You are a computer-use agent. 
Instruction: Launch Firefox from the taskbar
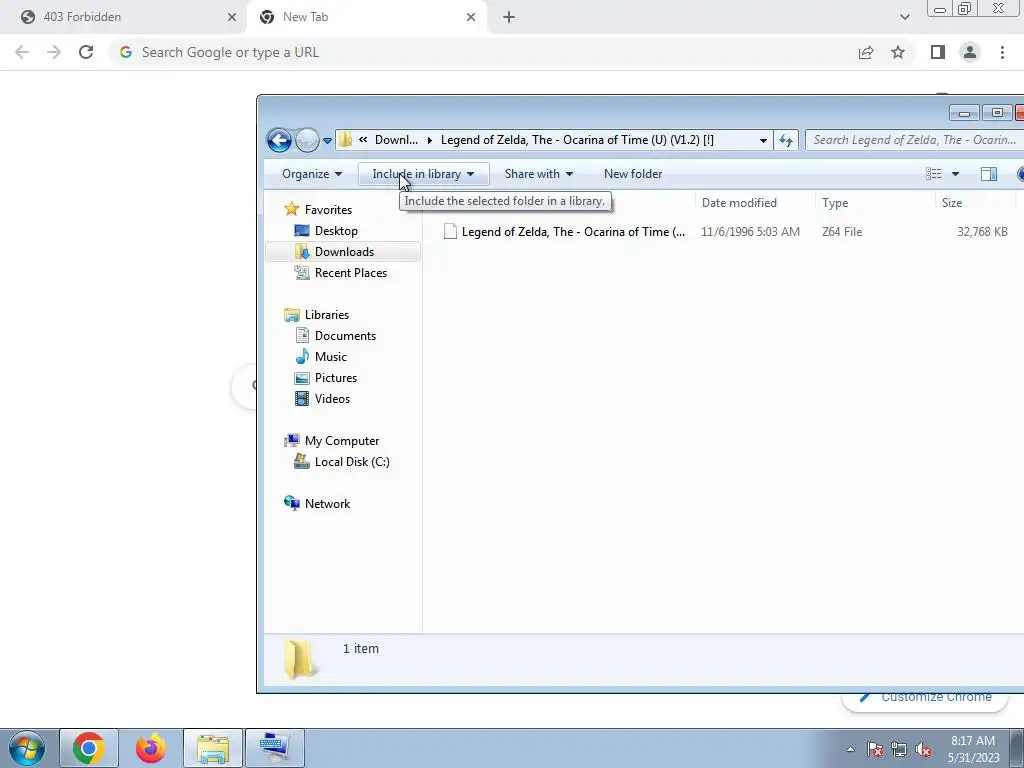150,748
